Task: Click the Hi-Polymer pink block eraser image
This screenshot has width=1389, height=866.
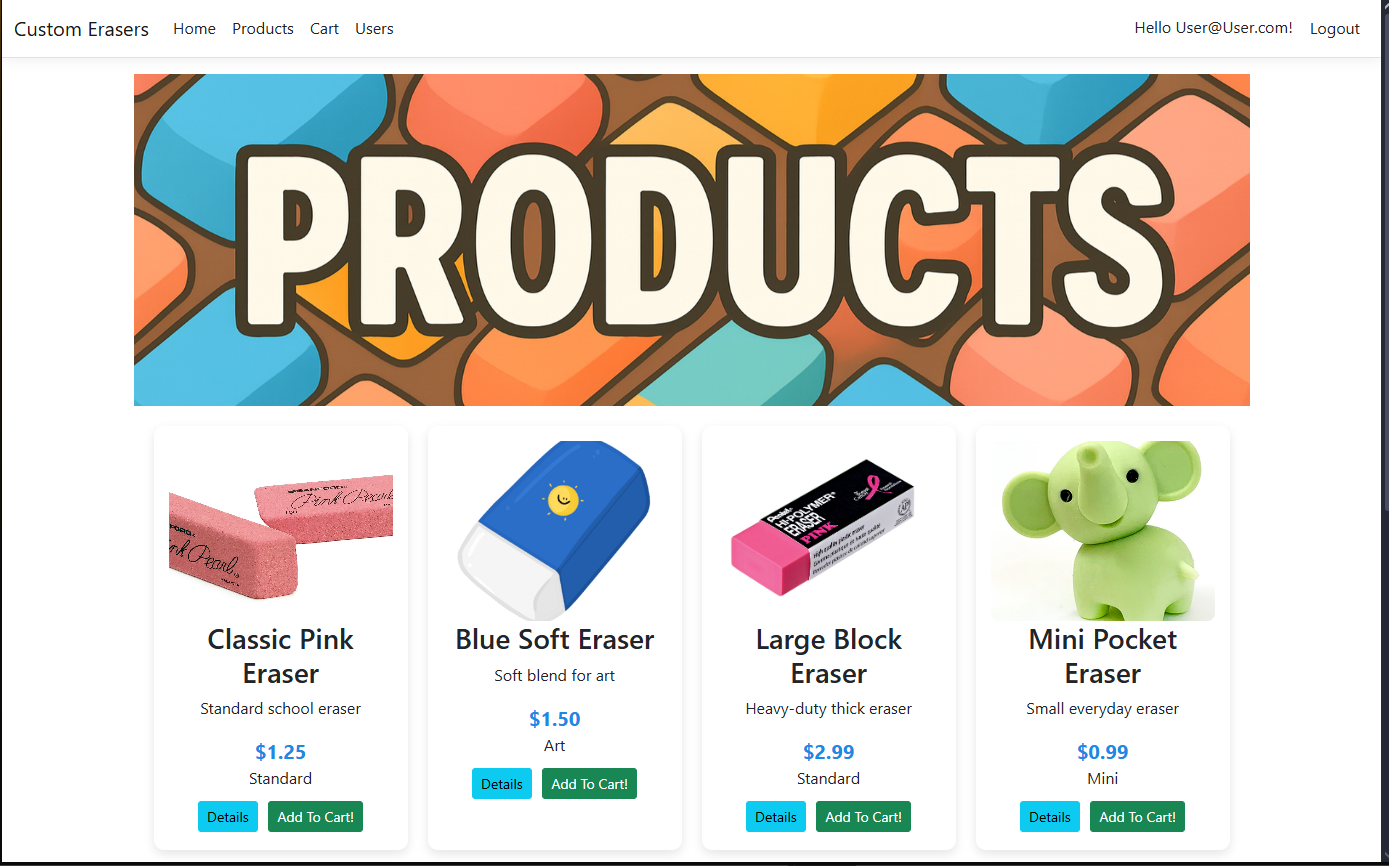Action: 829,531
